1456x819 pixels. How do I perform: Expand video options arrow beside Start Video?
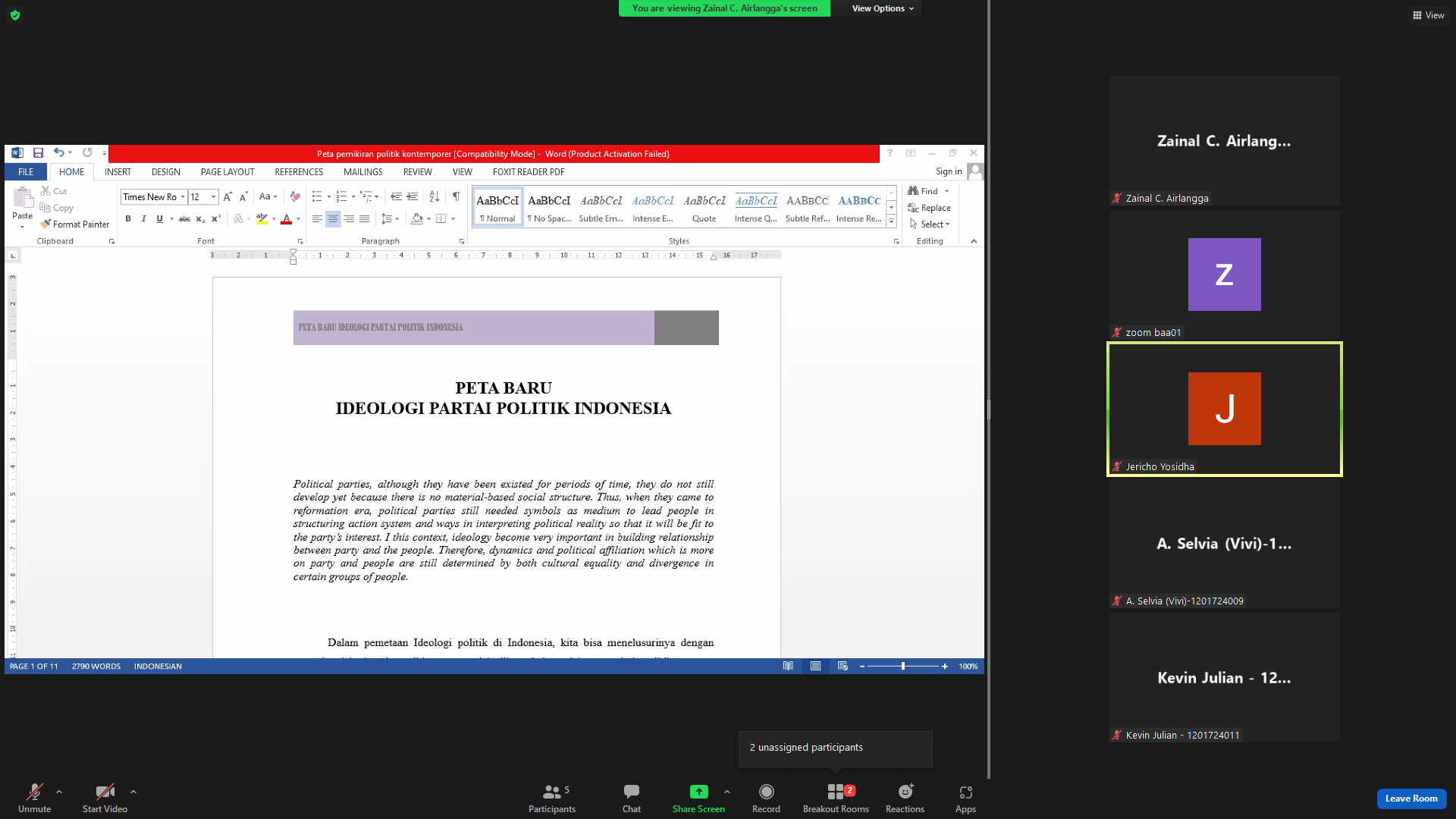tap(133, 792)
